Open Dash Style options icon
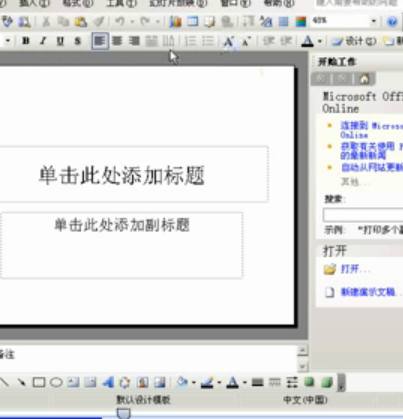The image size is (403, 419). coord(275,382)
